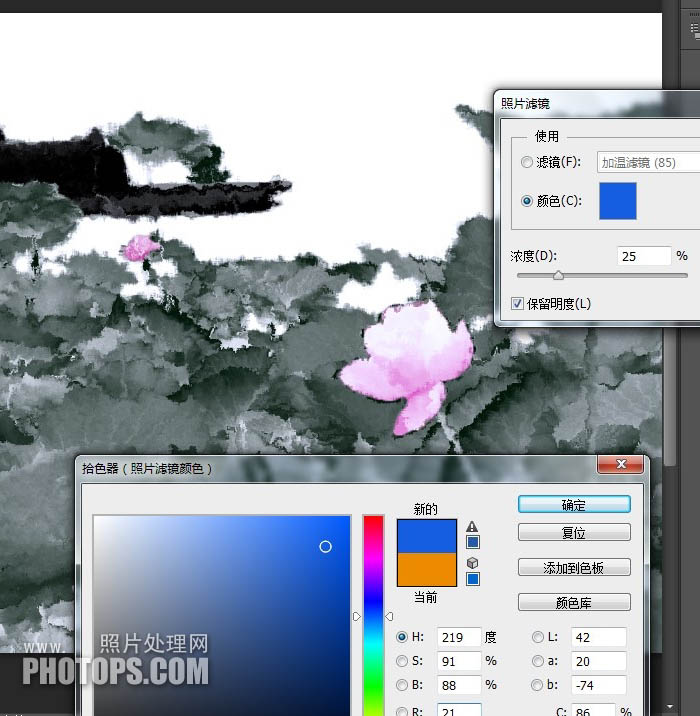
Task: Select the 颜色(C) radio button
Action: point(526,201)
